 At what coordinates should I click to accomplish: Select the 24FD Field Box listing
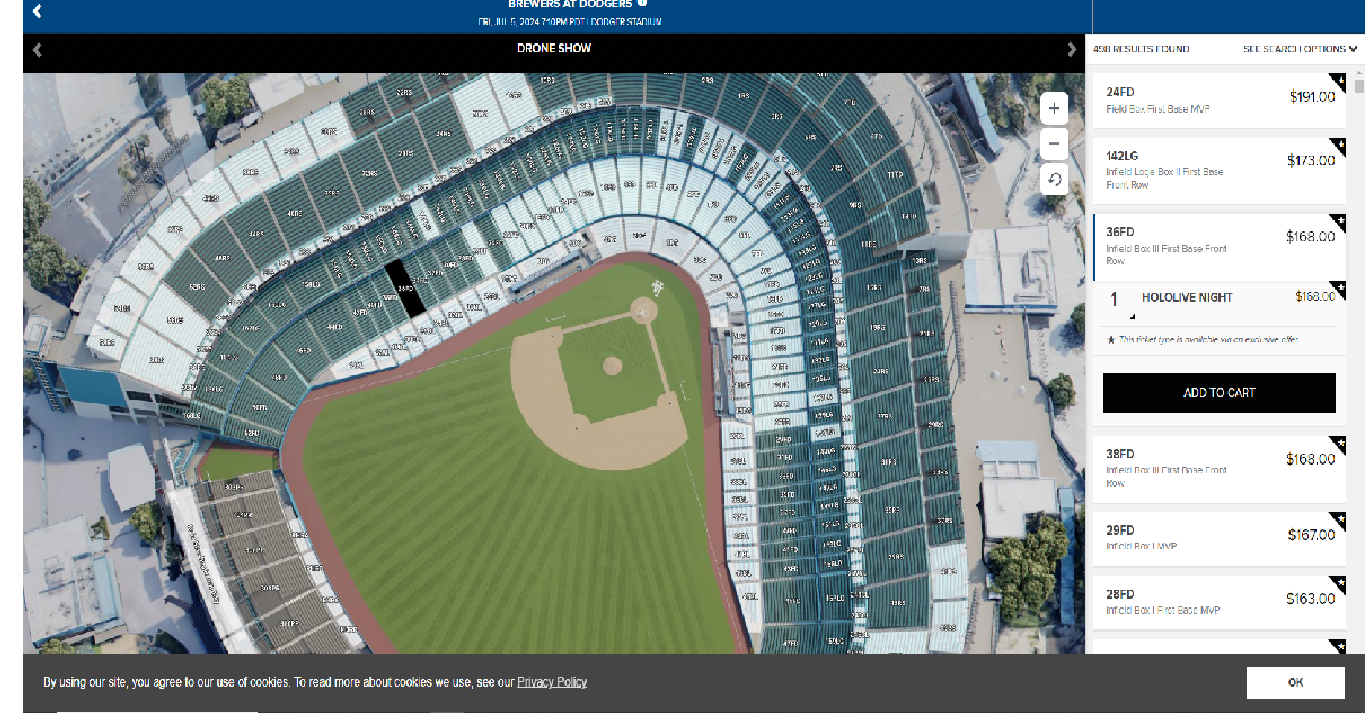coord(1218,100)
